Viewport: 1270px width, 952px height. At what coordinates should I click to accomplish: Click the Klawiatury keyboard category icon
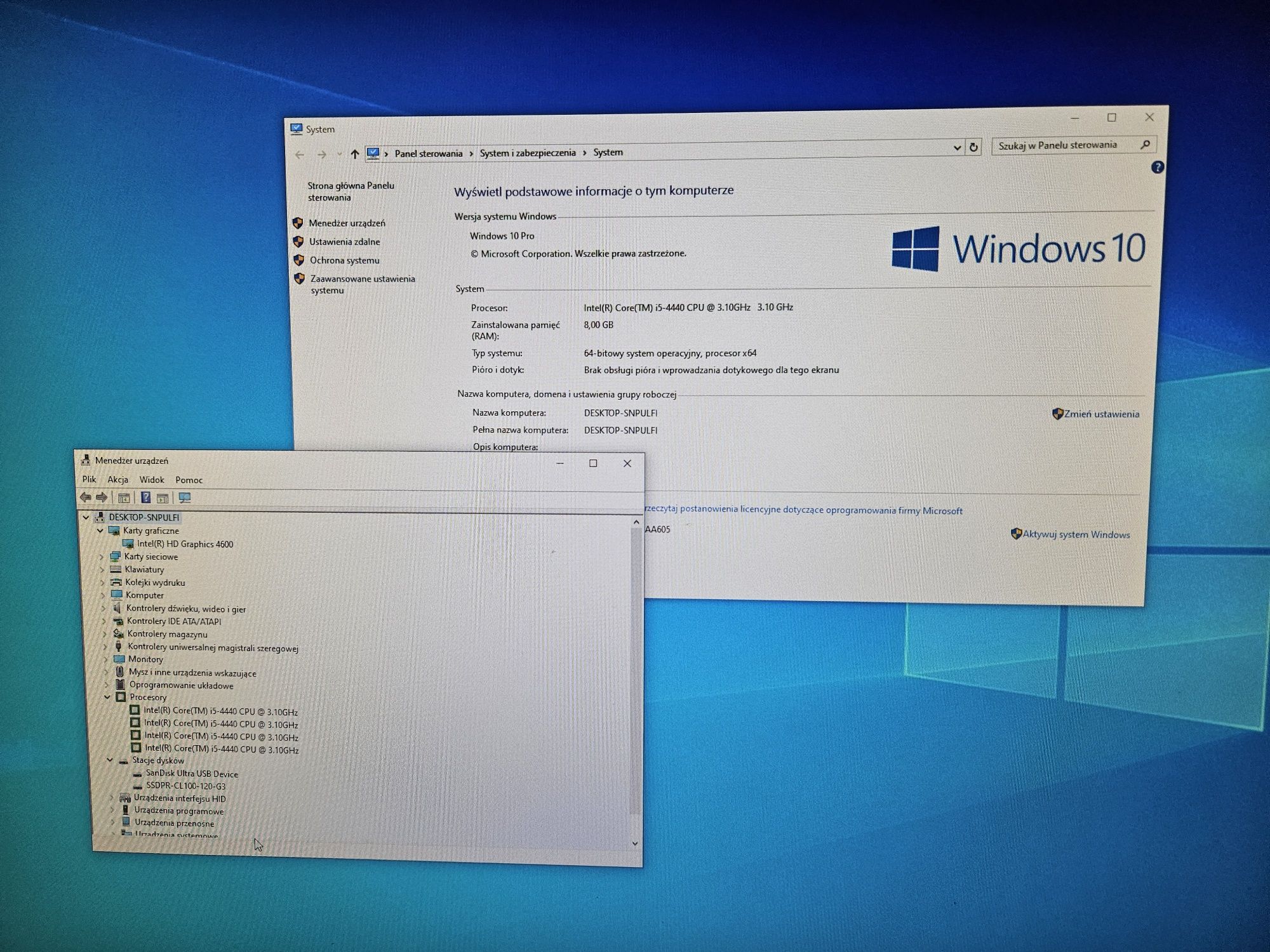(115, 569)
